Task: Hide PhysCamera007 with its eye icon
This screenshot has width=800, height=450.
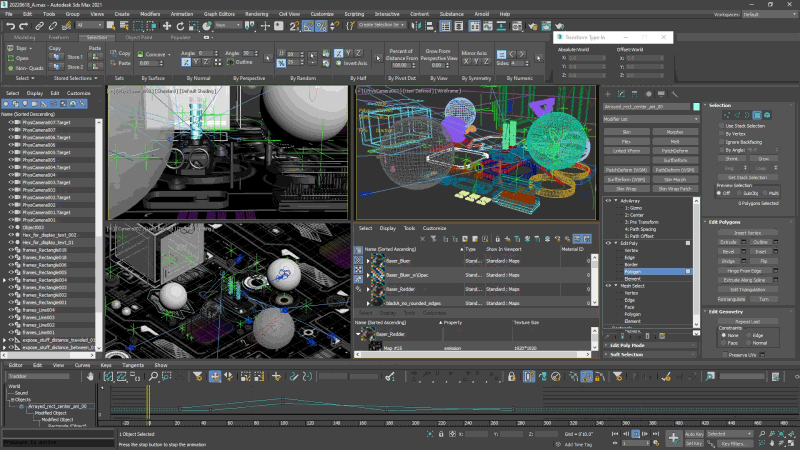Action: pyautogui.click(x=11, y=130)
